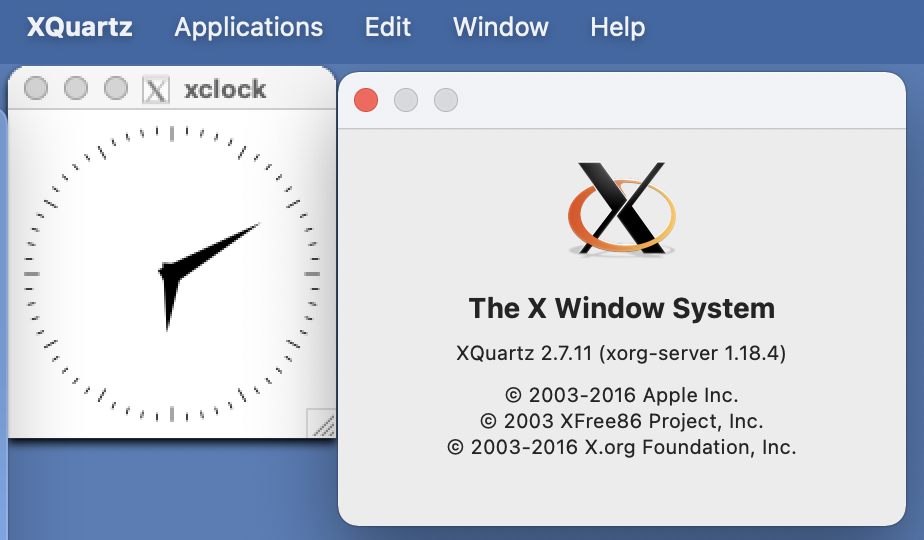Click the "X.org Foundation, Inc." copyright line
Viewport: 924px width, 540px height.
622,447
